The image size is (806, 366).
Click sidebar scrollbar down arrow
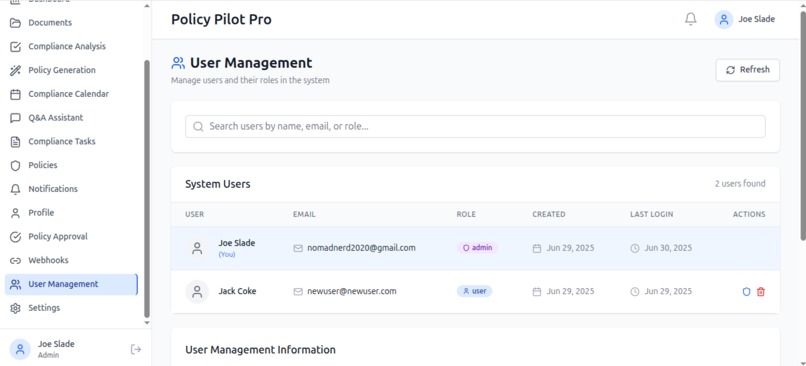147,323
